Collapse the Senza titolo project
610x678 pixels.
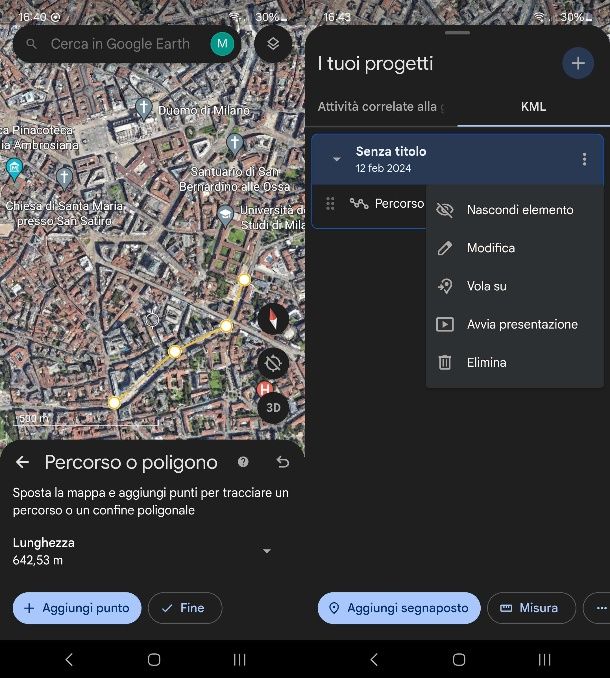336,159
